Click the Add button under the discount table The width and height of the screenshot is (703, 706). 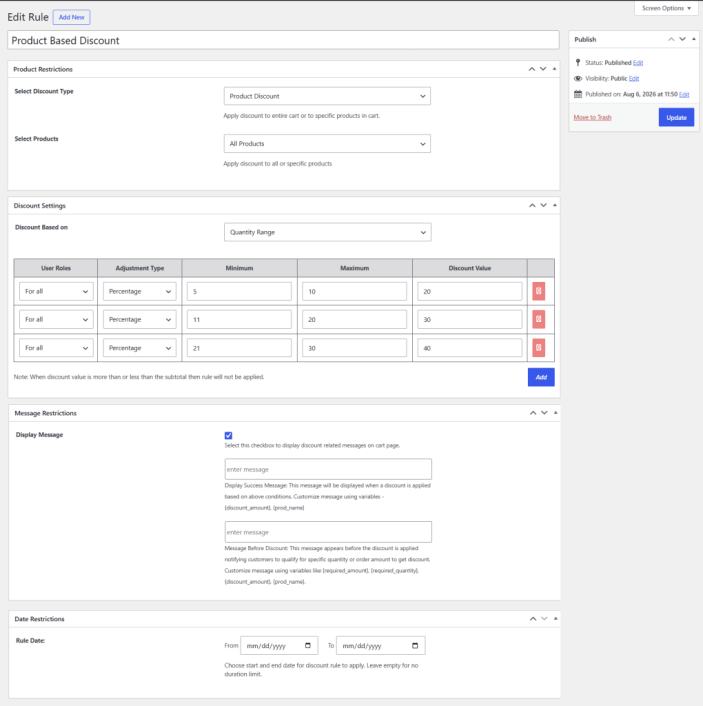(x=541, y=377)
